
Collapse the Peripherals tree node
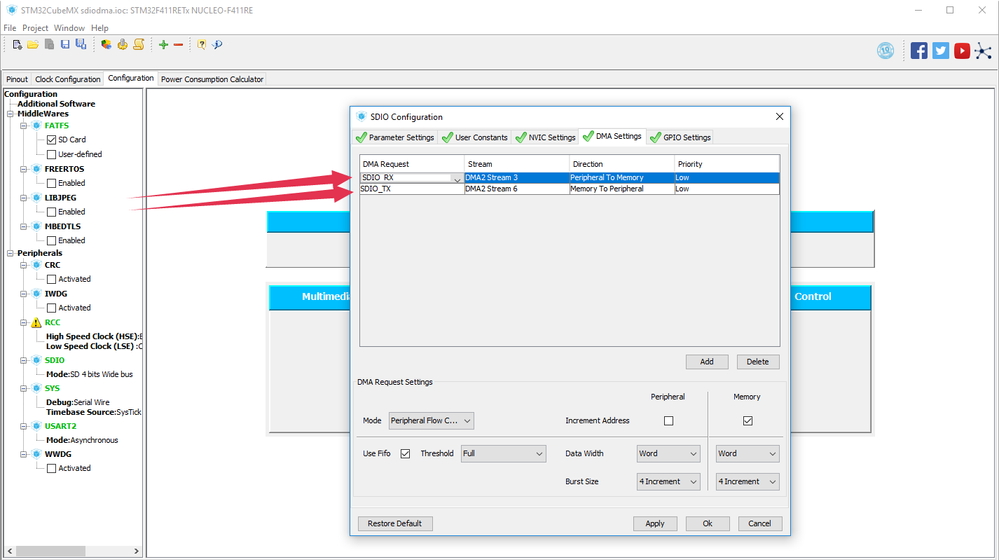pyautogui.click(x=10, y=254)
